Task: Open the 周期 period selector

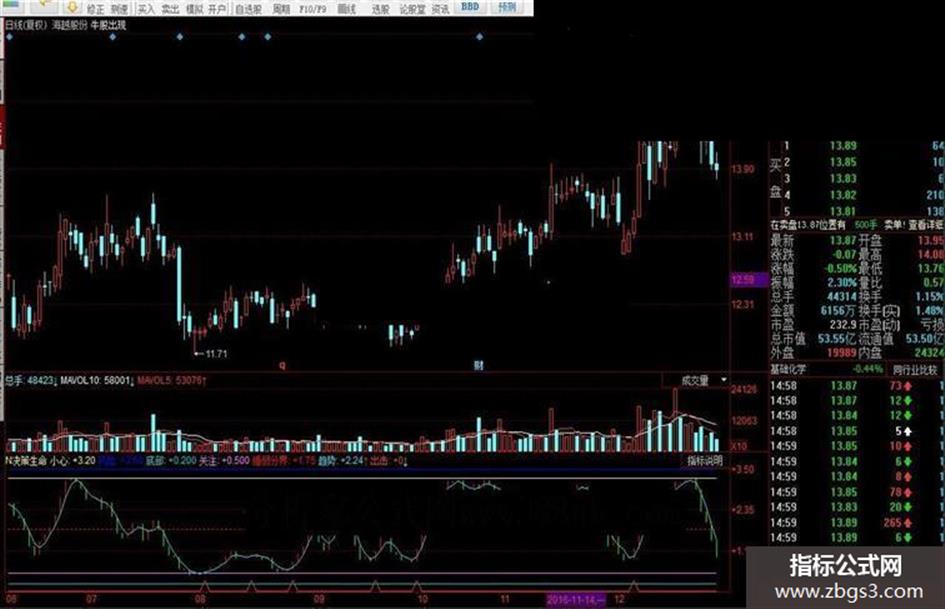Action: tap(281, 9)
